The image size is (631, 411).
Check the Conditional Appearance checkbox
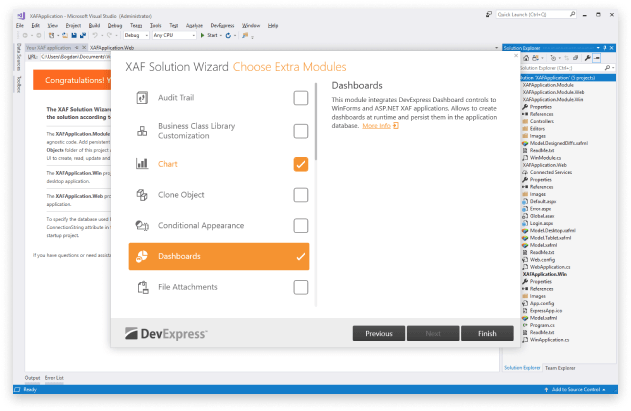click(301, 225)
